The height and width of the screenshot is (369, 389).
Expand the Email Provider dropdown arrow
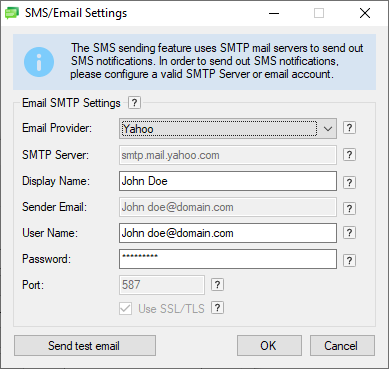328,129
